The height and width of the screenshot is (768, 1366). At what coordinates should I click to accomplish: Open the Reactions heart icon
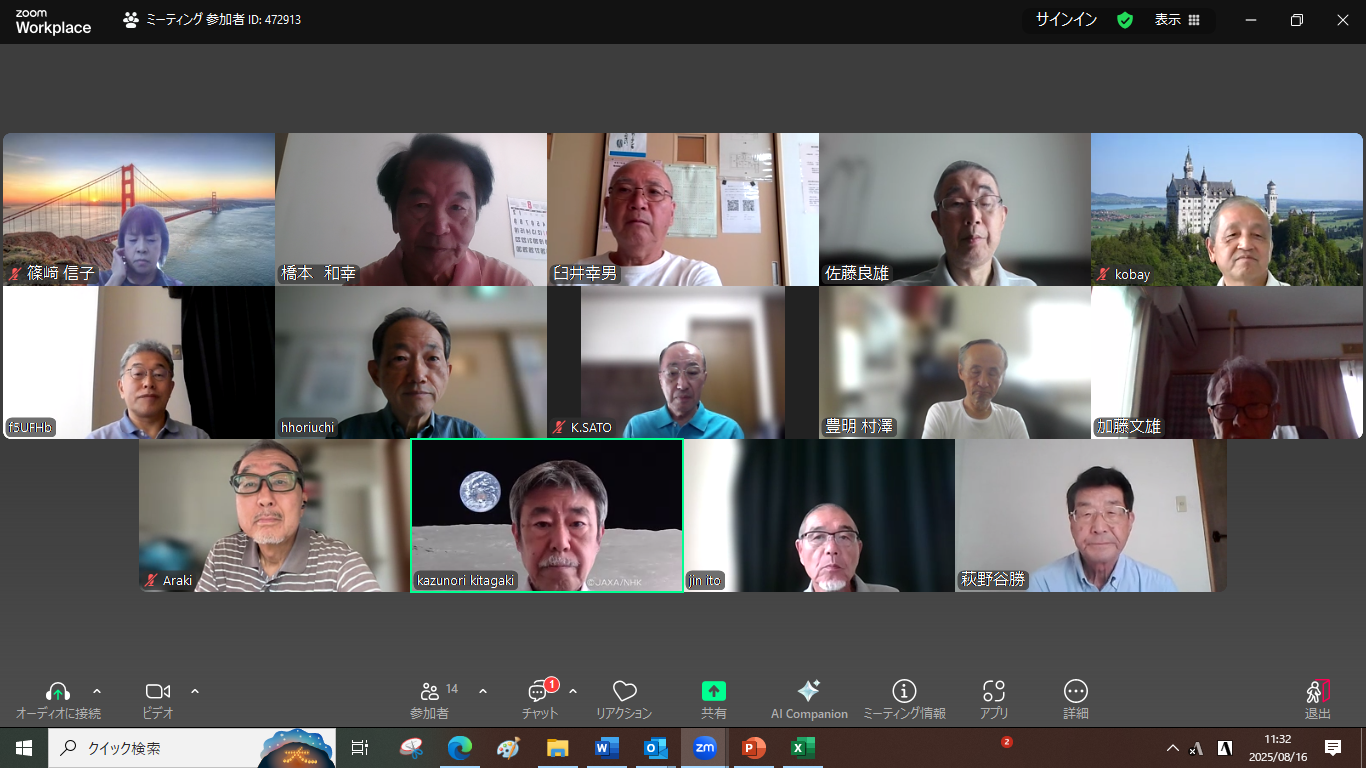tap(624, 691)
